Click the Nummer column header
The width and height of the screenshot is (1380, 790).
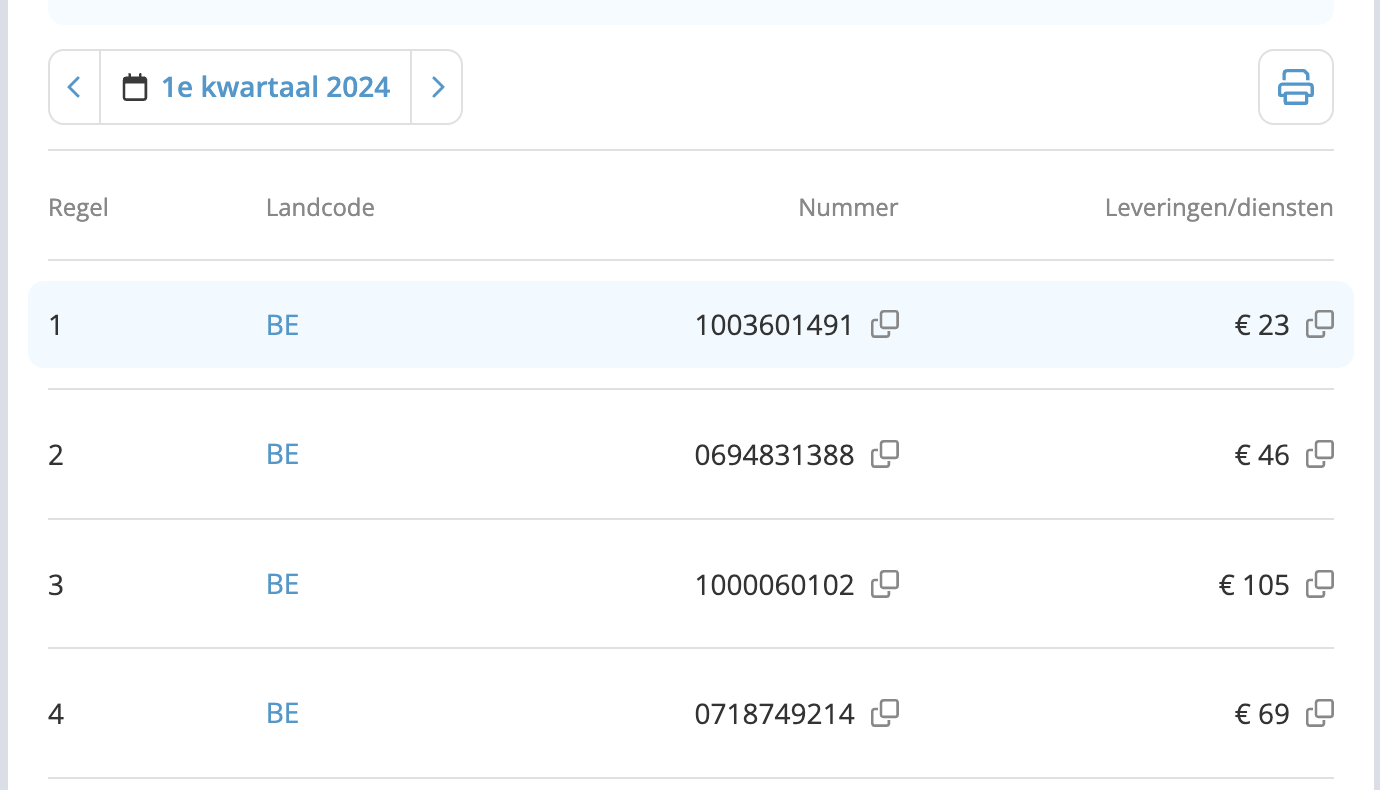(x=848, y=208)
